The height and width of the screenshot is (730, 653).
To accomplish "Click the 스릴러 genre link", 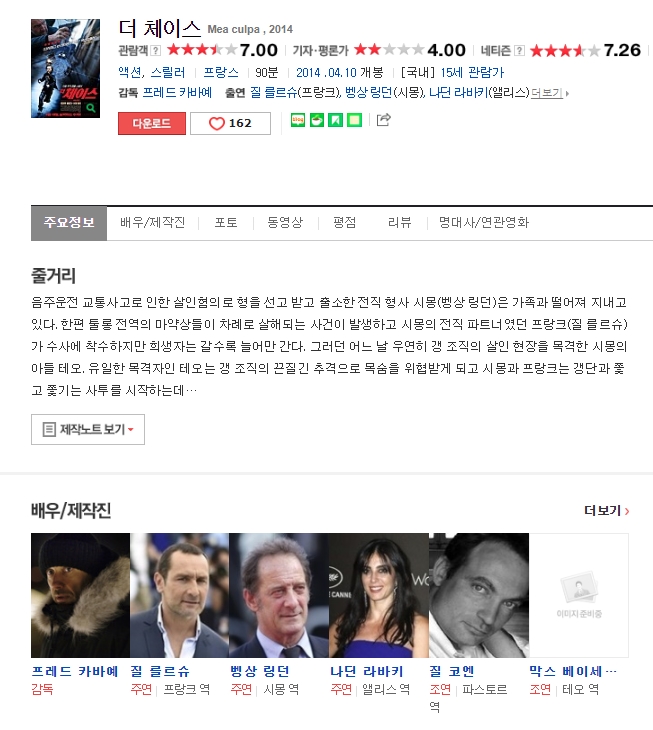I will pyautogui.click(x=168, y=73).
